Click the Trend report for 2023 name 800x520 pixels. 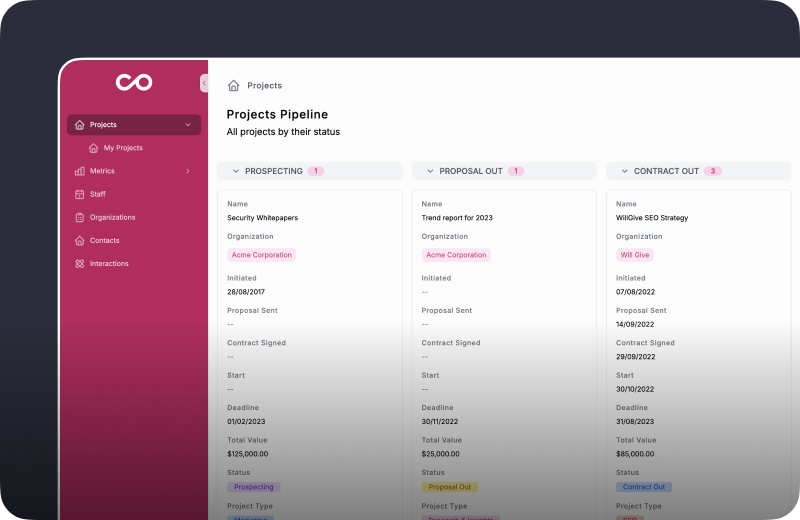tap(457, 218)
